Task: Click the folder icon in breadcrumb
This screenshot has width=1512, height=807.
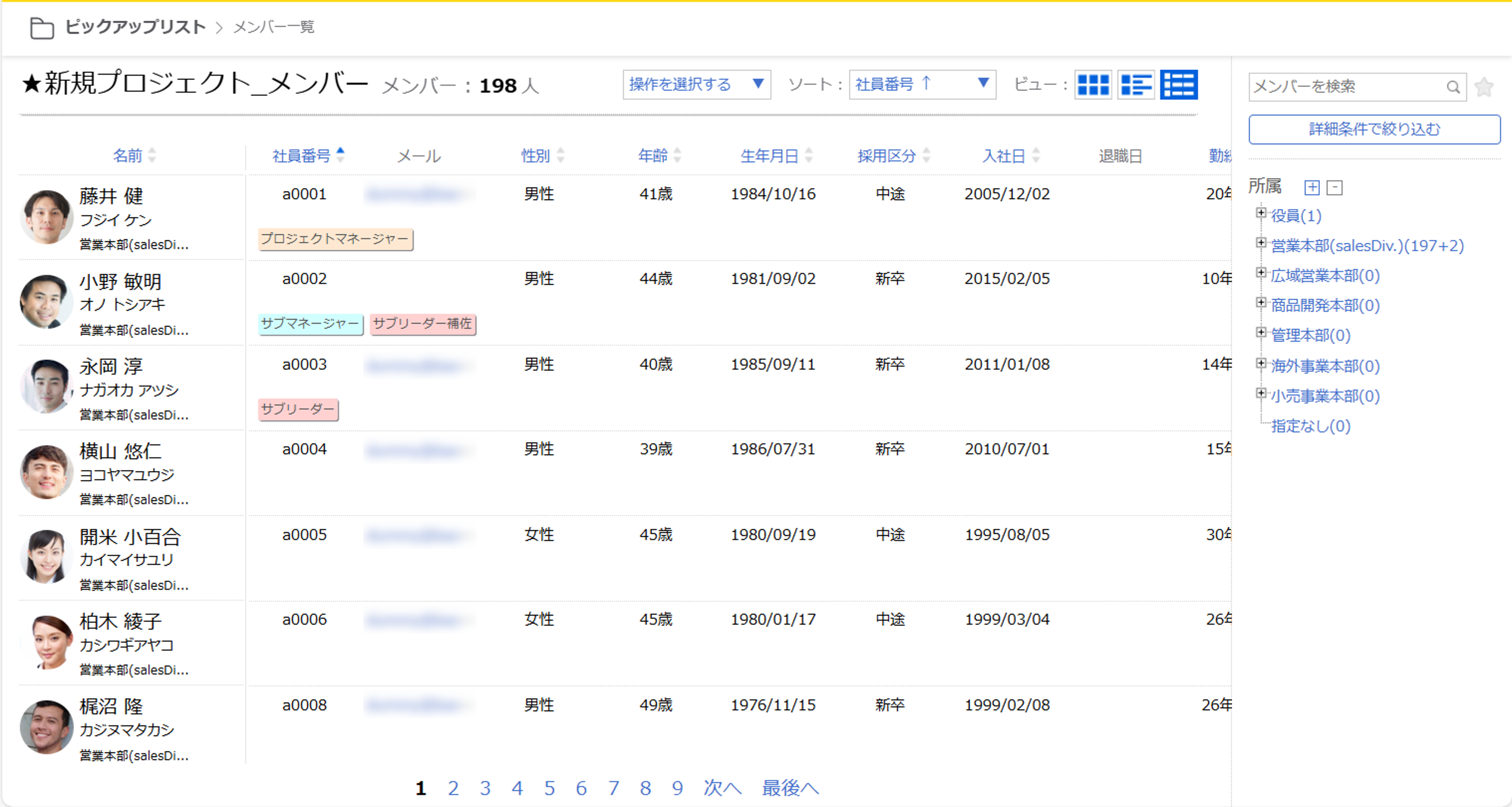Action: point(42,27)
